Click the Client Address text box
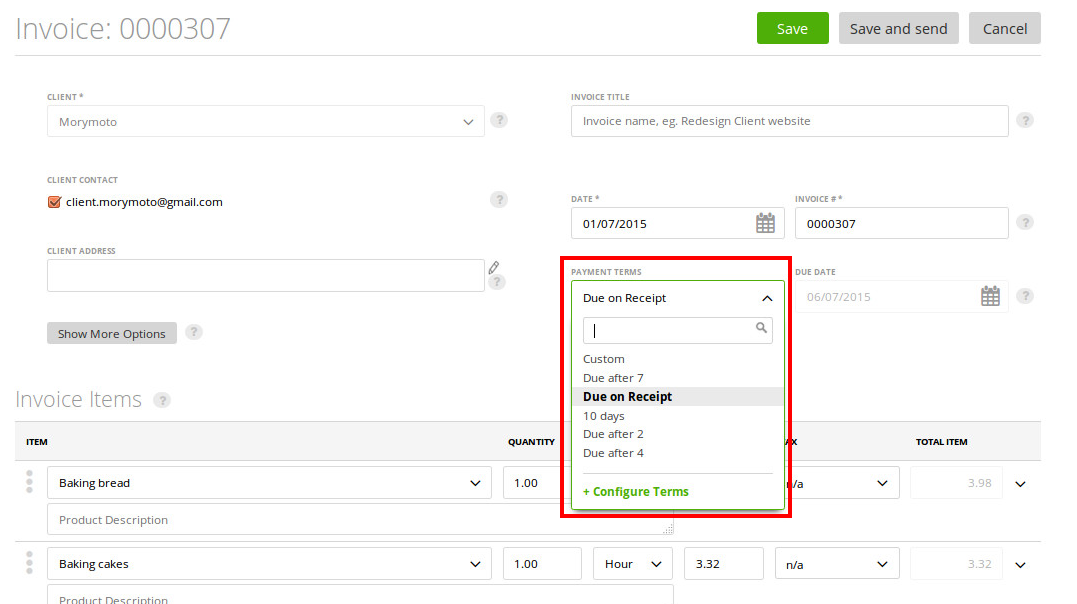 coord(265,276)
